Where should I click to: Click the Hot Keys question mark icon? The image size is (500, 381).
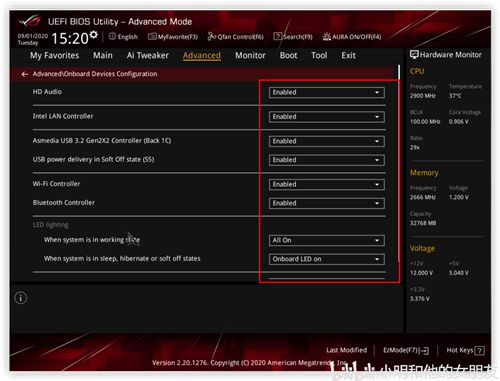(x=480, y=350)
